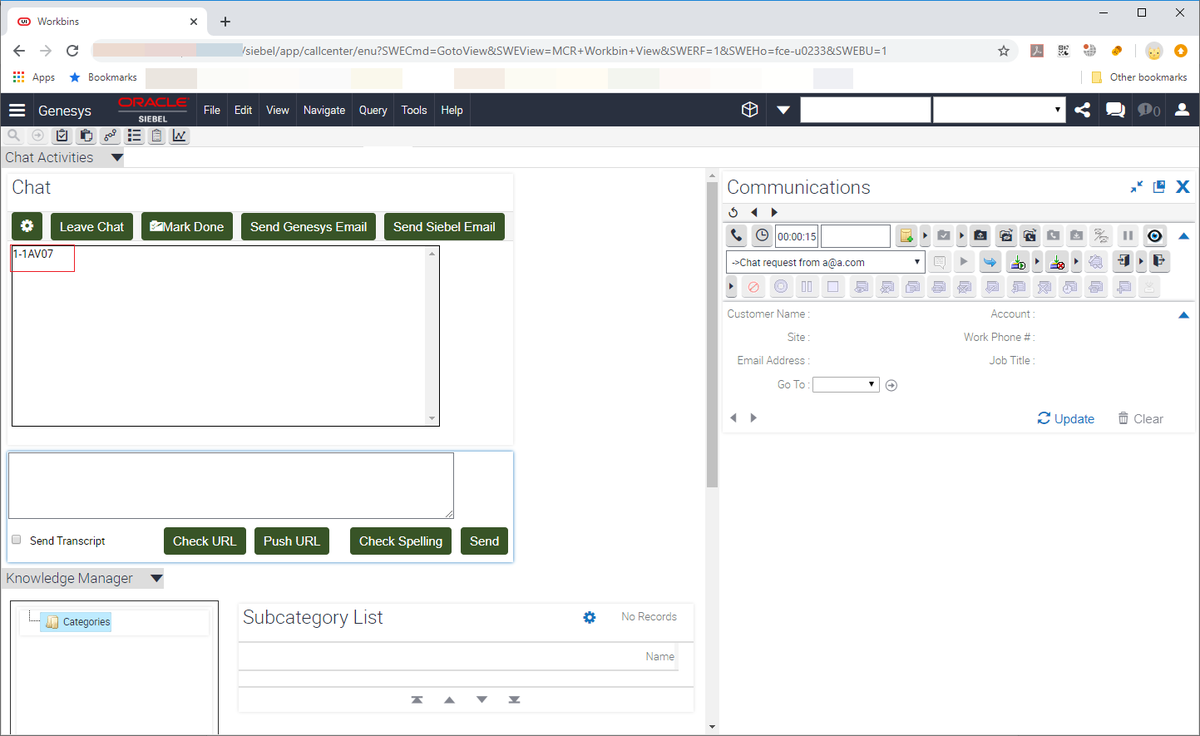This screenshot has width=1200, height=736.
Task: Collapse Communications toolbar with blue up arrow
Action: point(1184,236)
